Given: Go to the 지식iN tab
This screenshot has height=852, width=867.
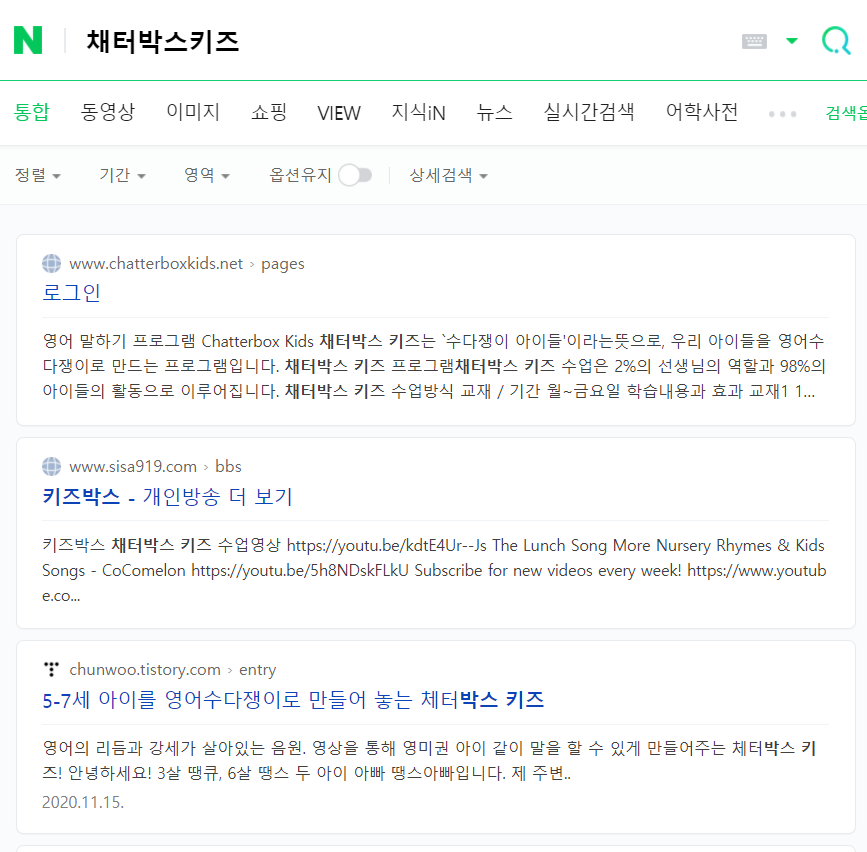Looking at the screenshot, I should tap(419, 112).
